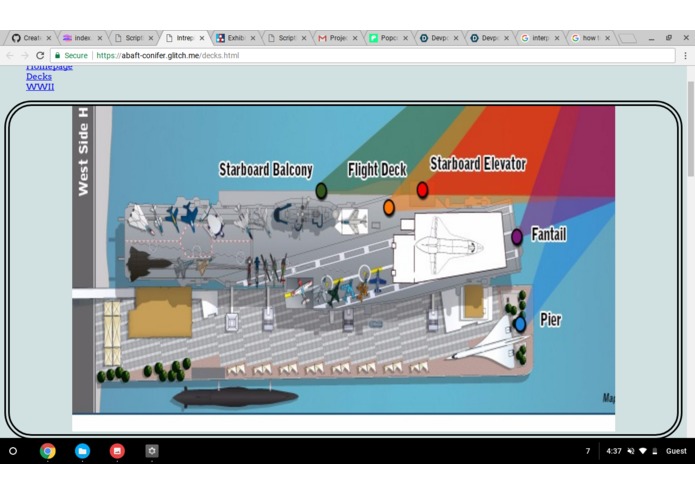
Task: Switch to the GitHub 'Creat' tab
Action: click(x=27, y=38)
